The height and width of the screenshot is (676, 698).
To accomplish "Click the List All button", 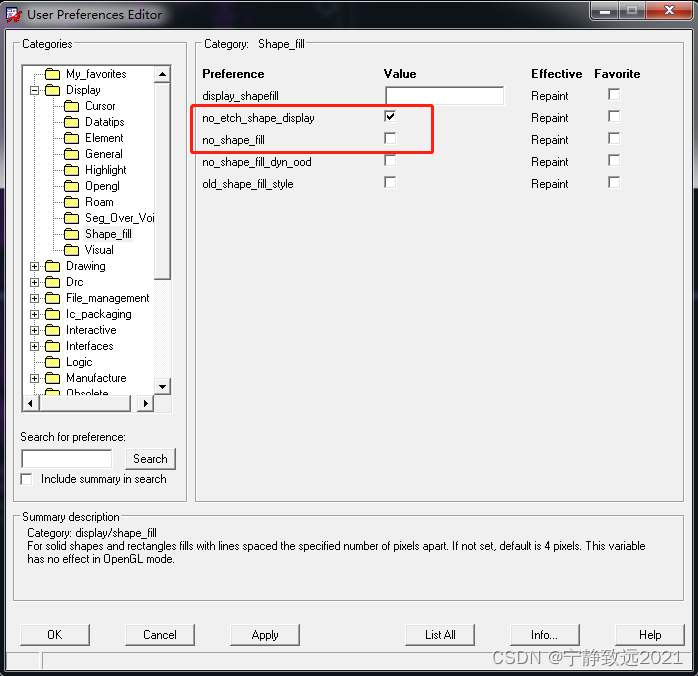I will pyautogui.click(x=440, y=635).
